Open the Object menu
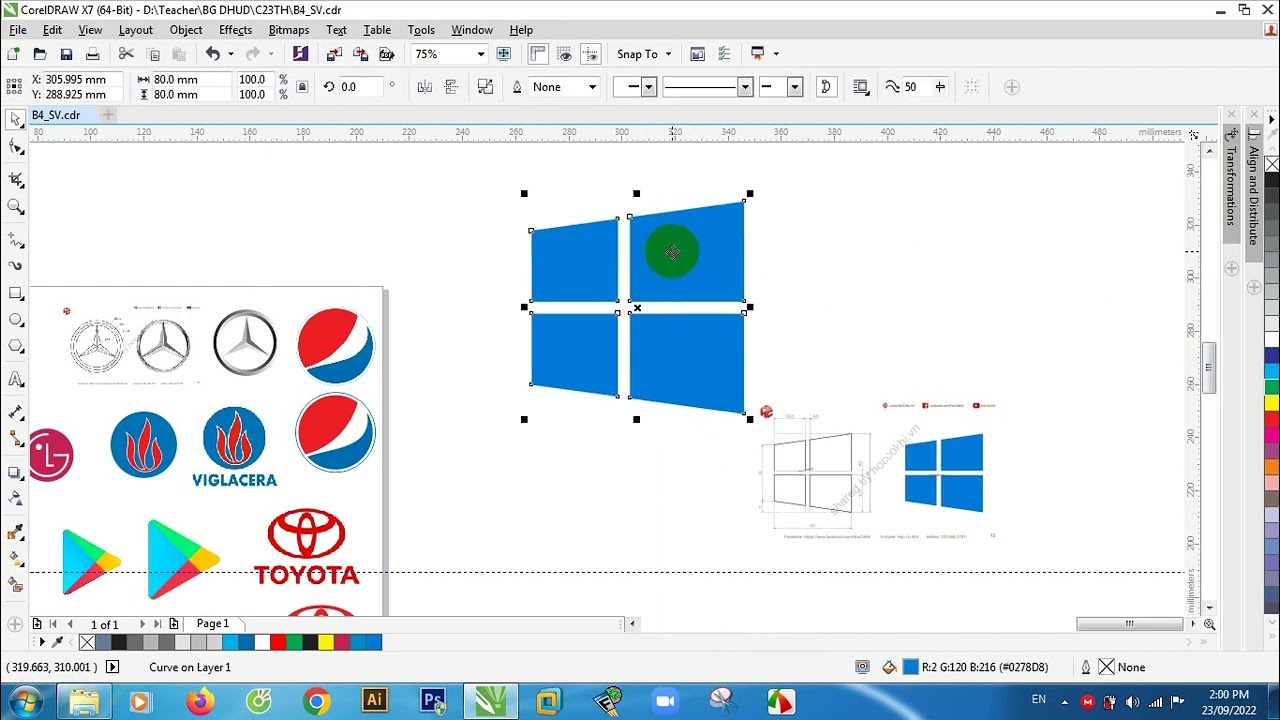 (x=186, y=30)
